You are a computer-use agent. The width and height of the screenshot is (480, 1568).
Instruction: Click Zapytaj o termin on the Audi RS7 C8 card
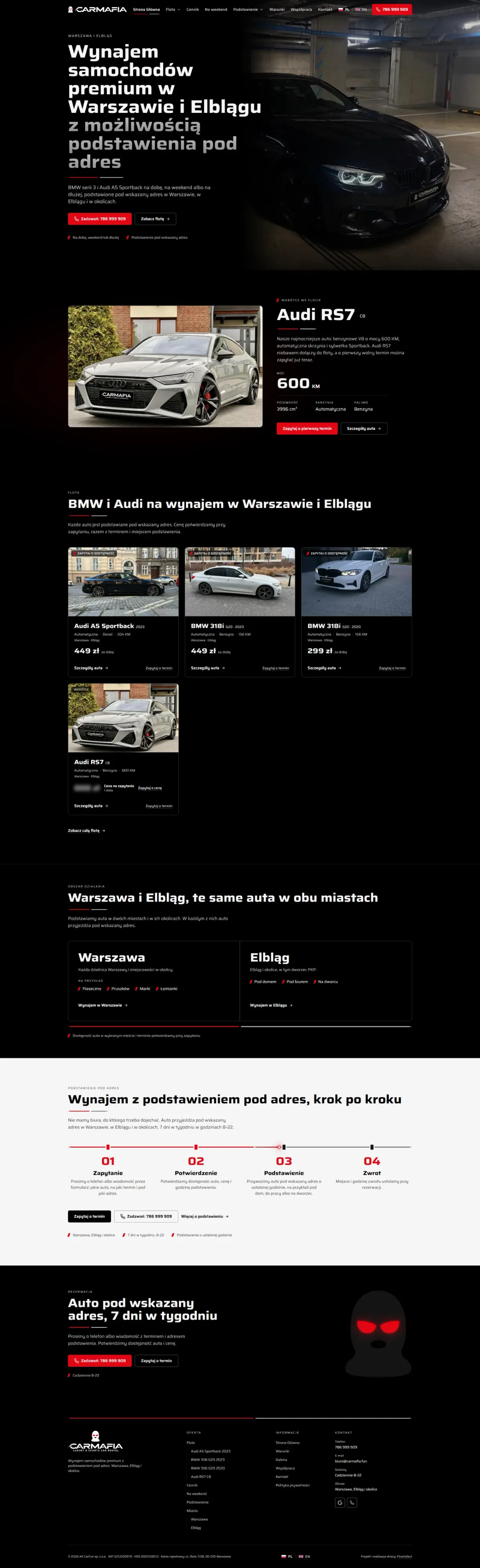pos(159,806)
